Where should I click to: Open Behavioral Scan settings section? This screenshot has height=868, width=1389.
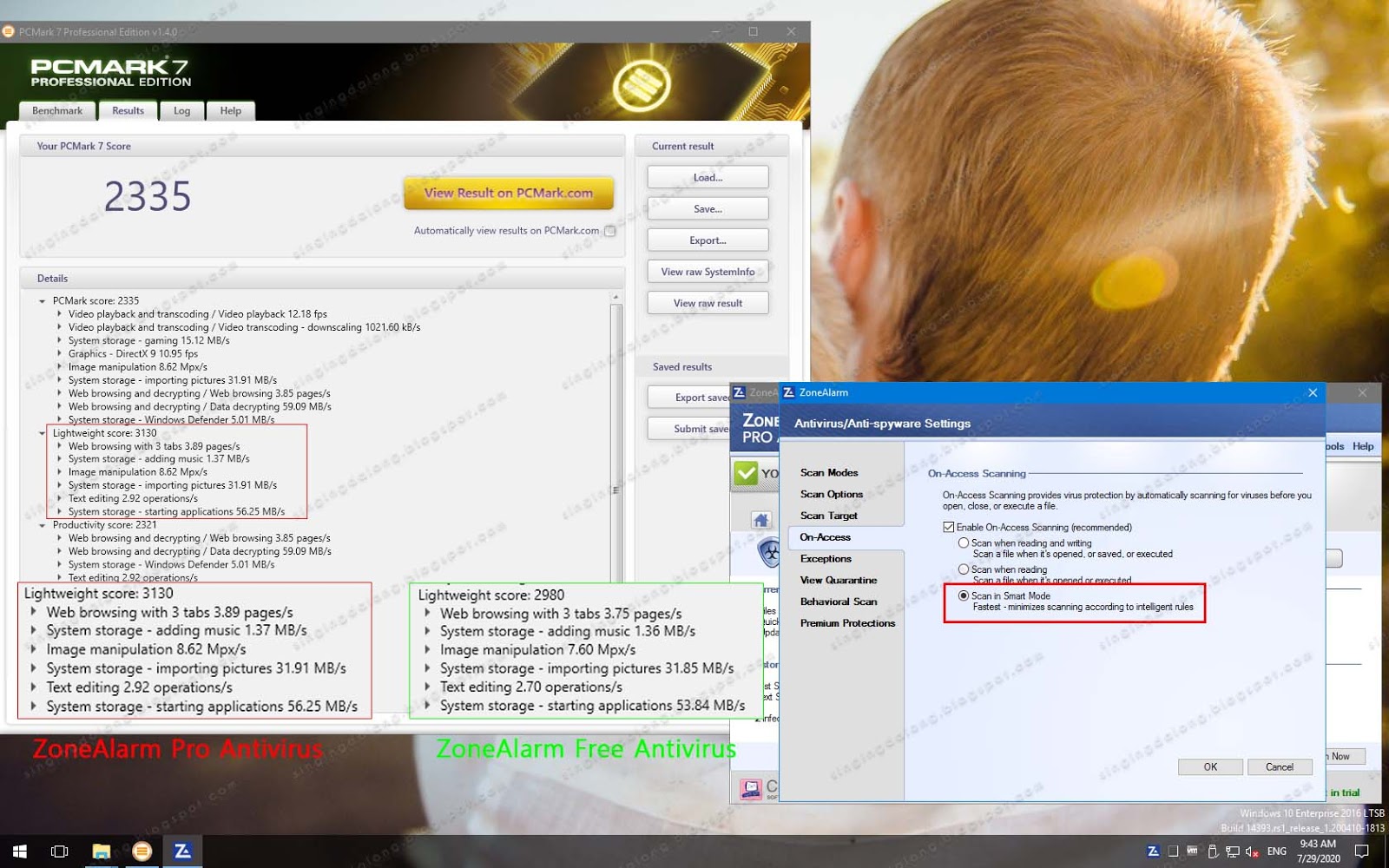point(839,602)
